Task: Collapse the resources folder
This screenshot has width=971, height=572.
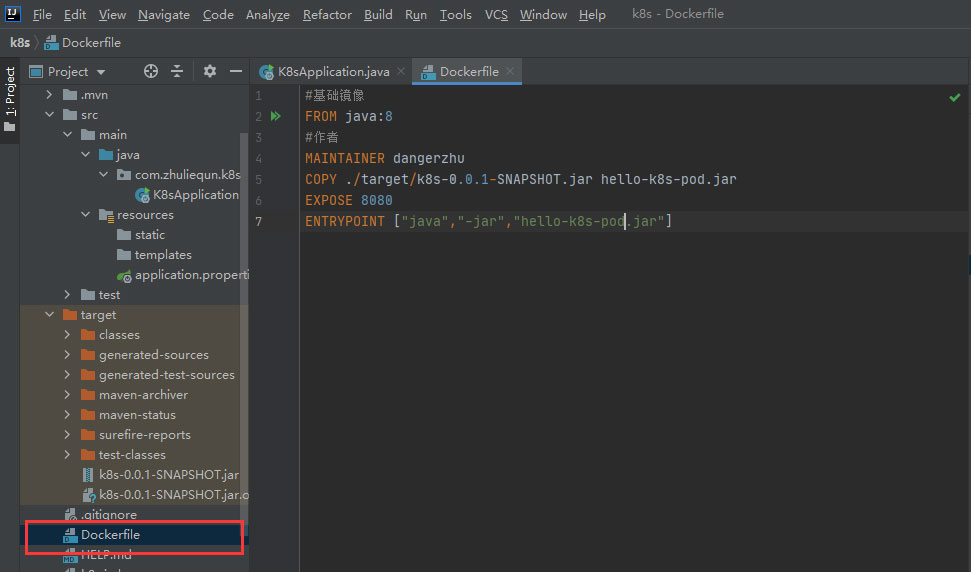Action: pyautogui.click(x=85, y=215)
